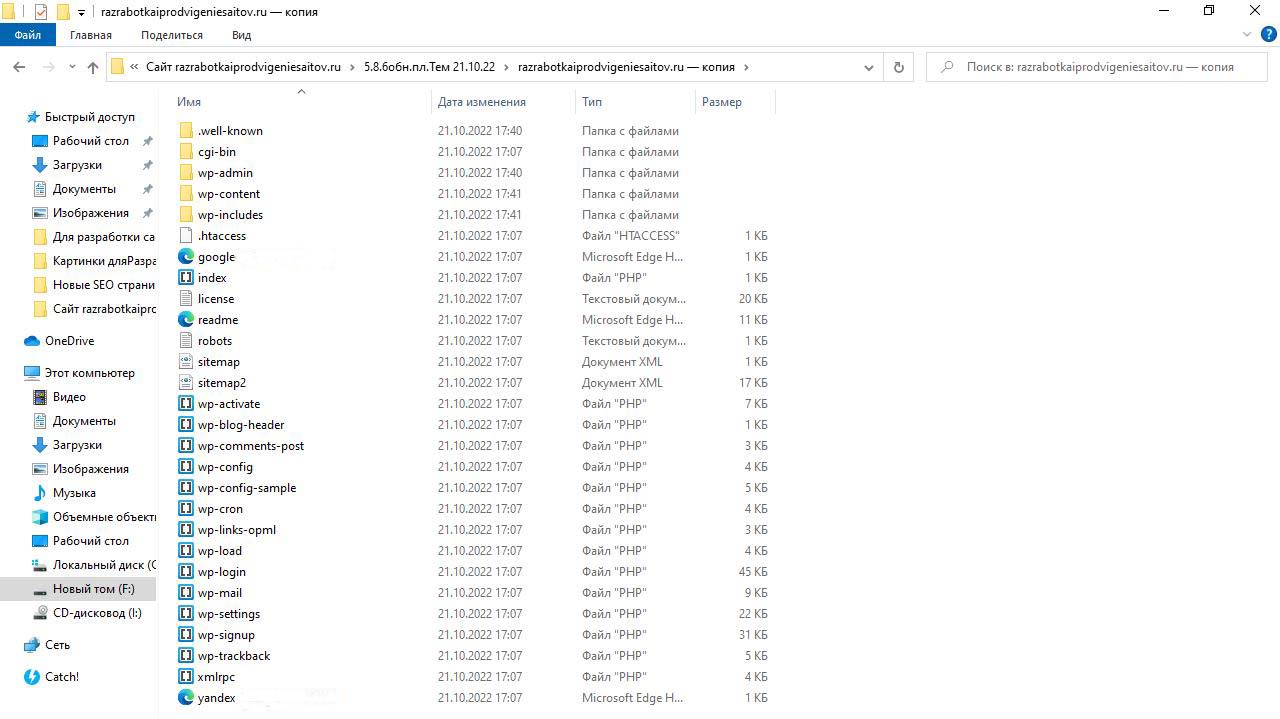
Task: Select the wp-config PHP file icon
Action: pos(186,467)
